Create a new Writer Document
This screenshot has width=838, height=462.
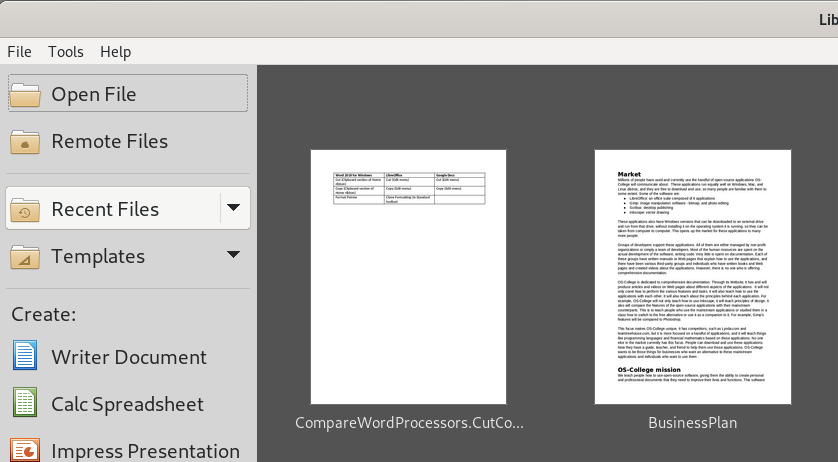click(x=128, y=357)
